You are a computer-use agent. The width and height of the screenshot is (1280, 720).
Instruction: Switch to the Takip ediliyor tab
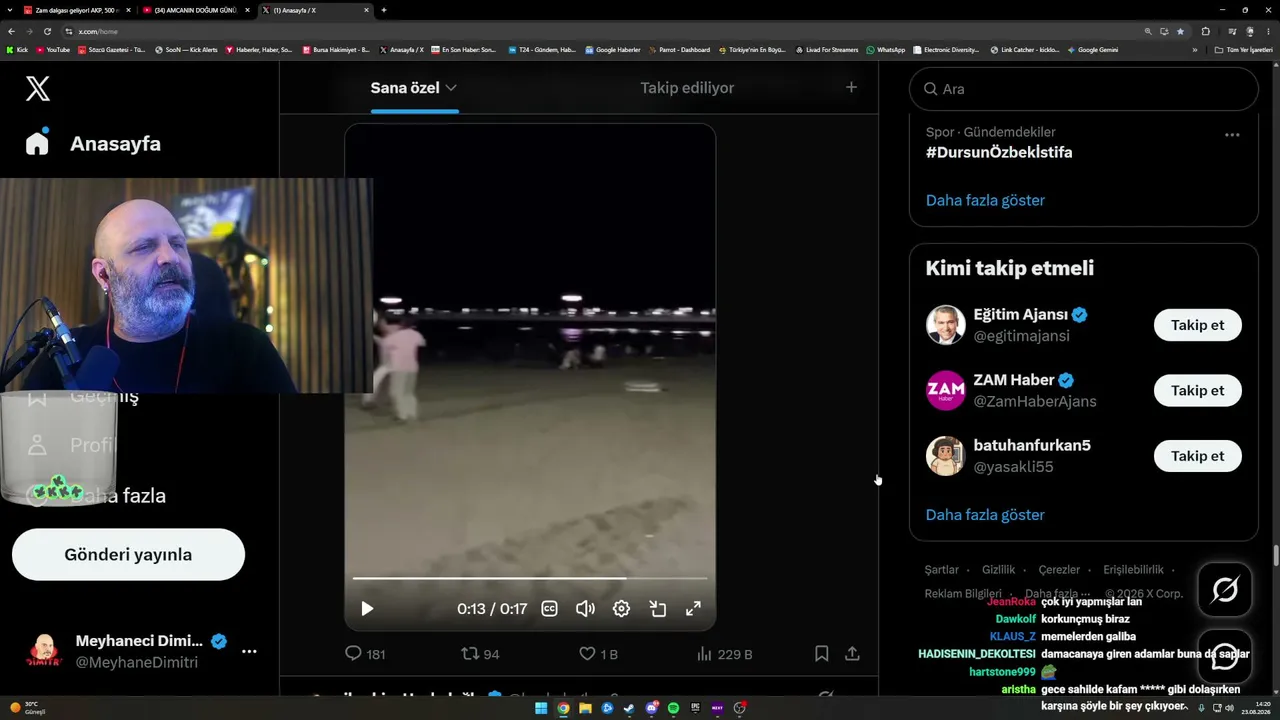click(687, 88)
